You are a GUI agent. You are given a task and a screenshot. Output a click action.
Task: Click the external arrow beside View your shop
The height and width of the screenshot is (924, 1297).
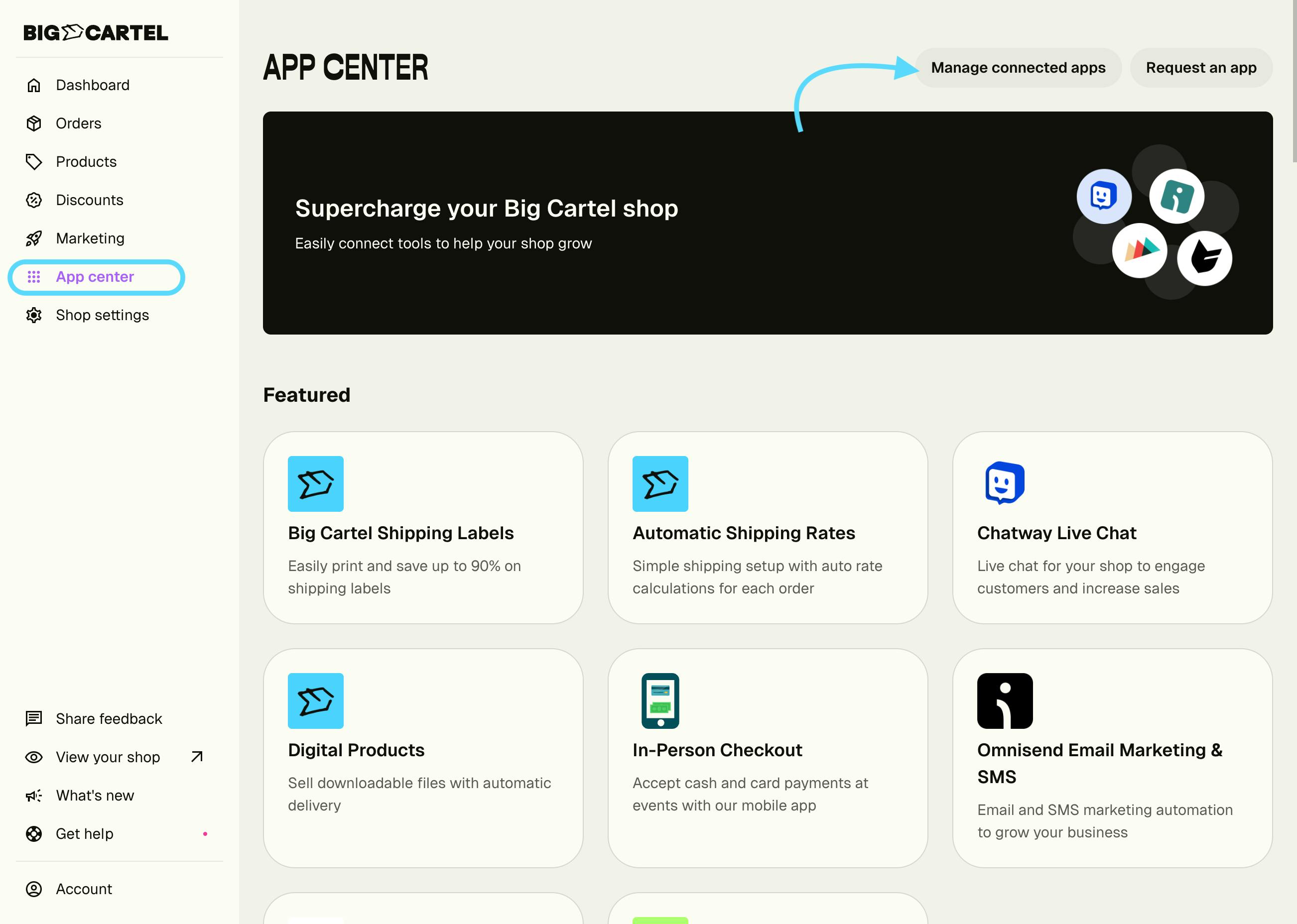point(197,757)
